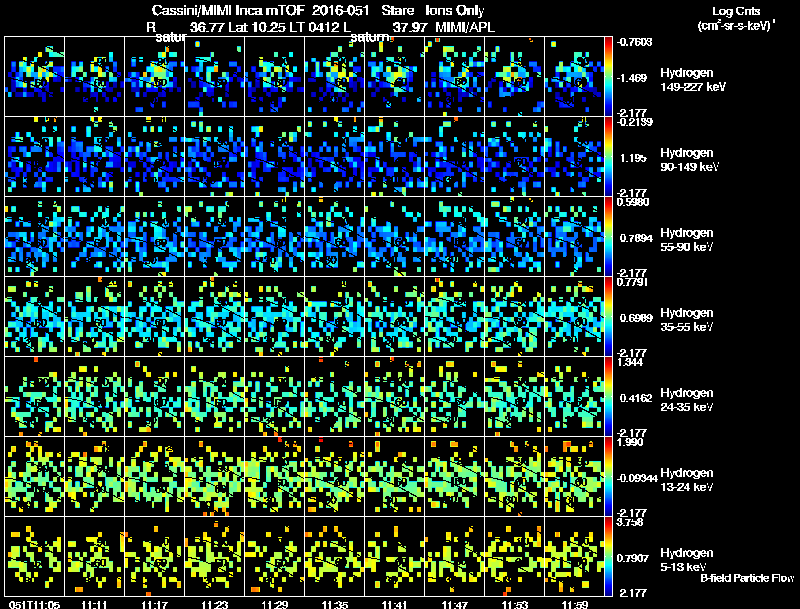This screenshot has width=800, height=609.
Task: Click the 11:35 time label
Action: [335, 605]
